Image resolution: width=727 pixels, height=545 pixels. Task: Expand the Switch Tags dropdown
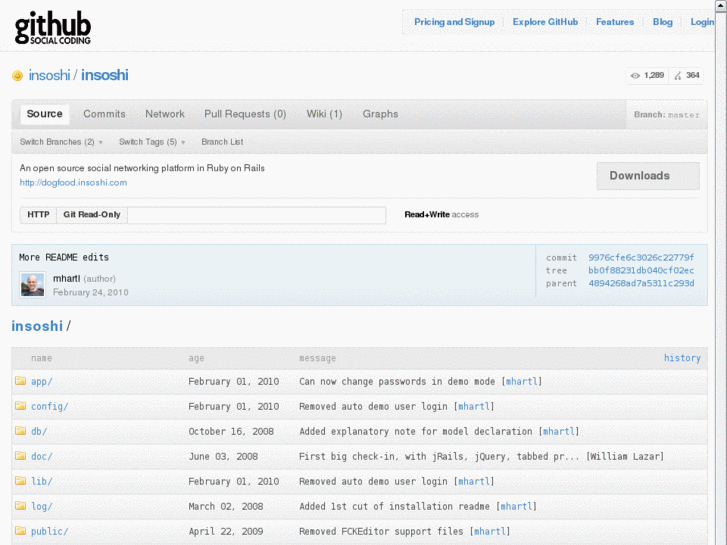click(x=152, y=142)
